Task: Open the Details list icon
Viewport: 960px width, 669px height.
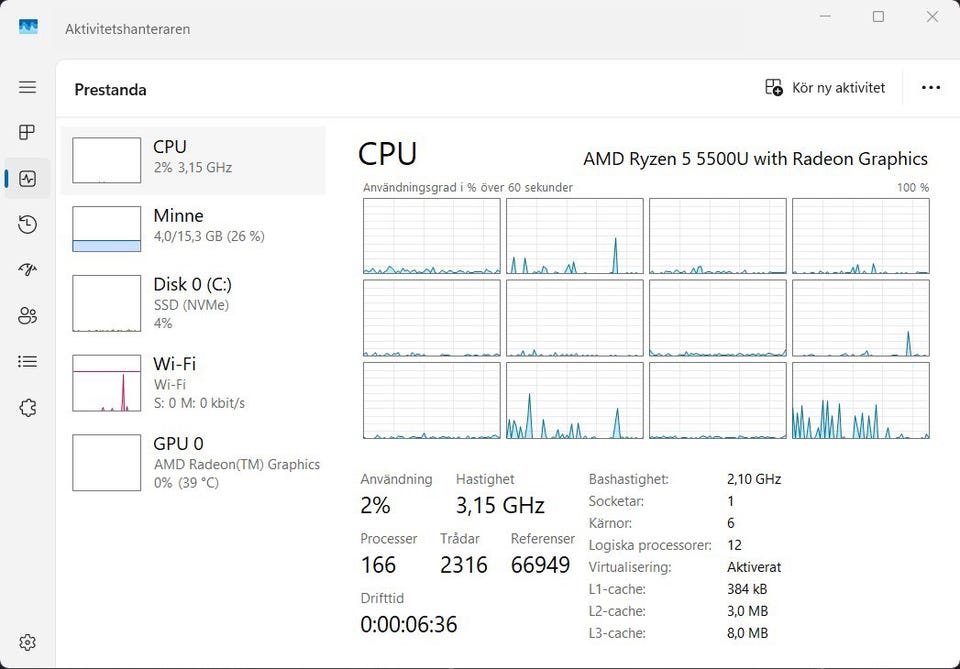Action: 28,361
